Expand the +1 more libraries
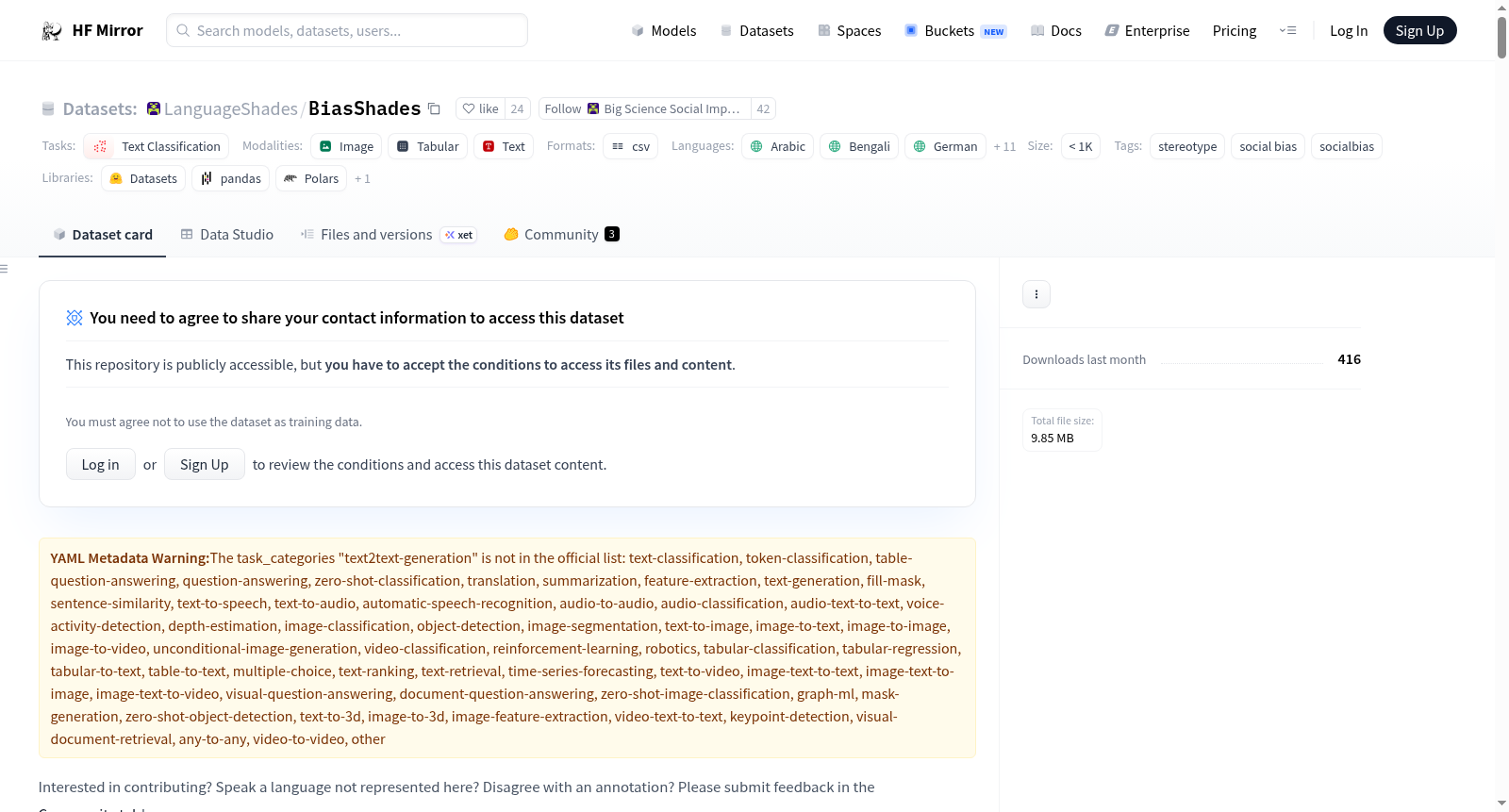The width and height of the screenshot is (1509, 812). pyautogui.click(x=362, y=178)
